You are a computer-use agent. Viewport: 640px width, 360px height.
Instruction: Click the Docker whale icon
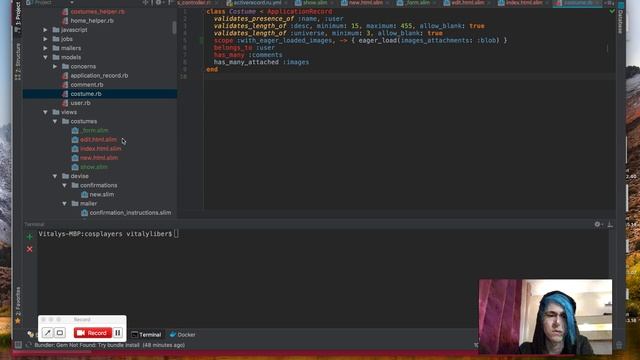click(173, 334)
